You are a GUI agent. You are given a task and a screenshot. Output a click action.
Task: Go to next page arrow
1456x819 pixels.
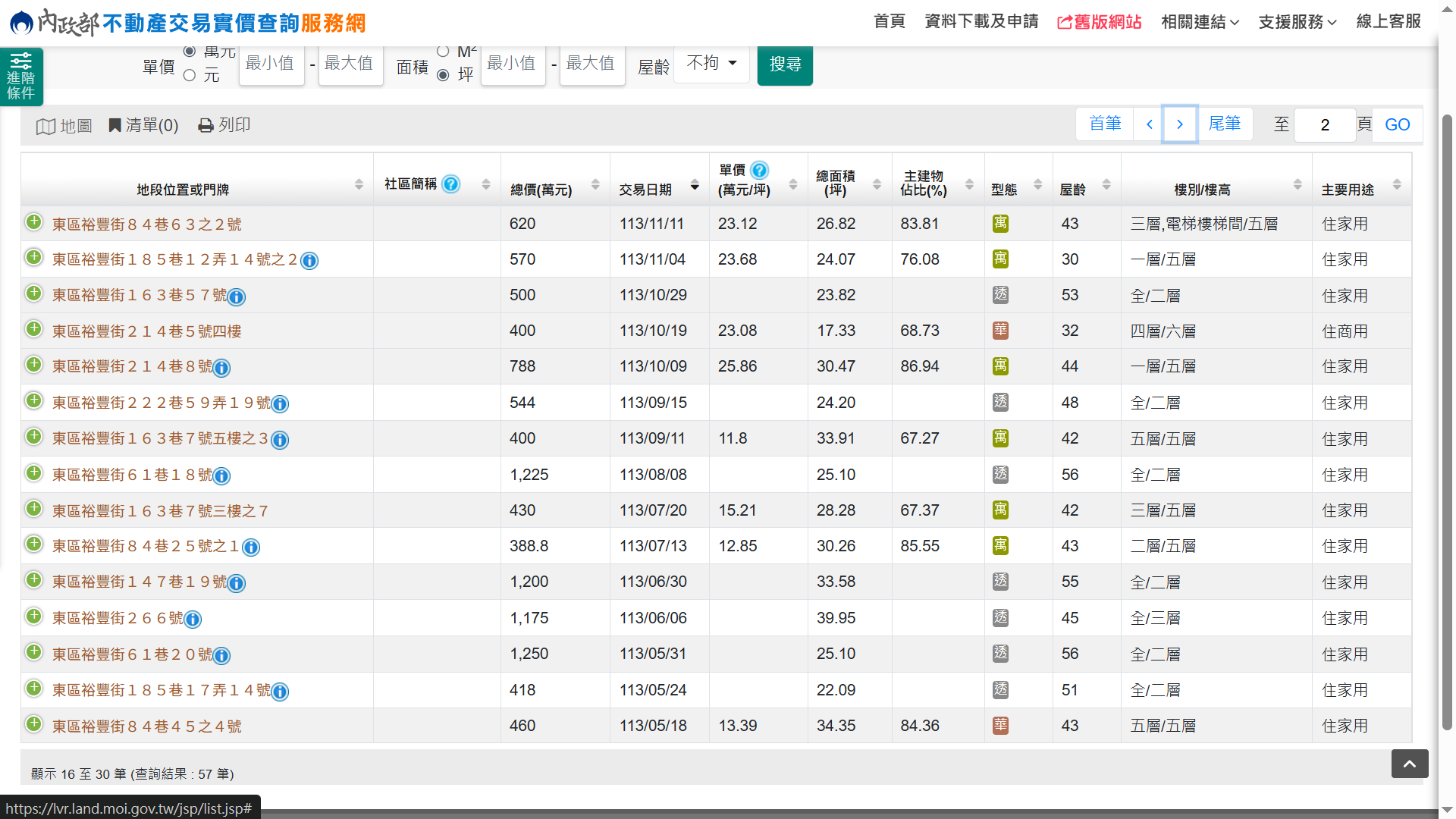pos(1179,124)
